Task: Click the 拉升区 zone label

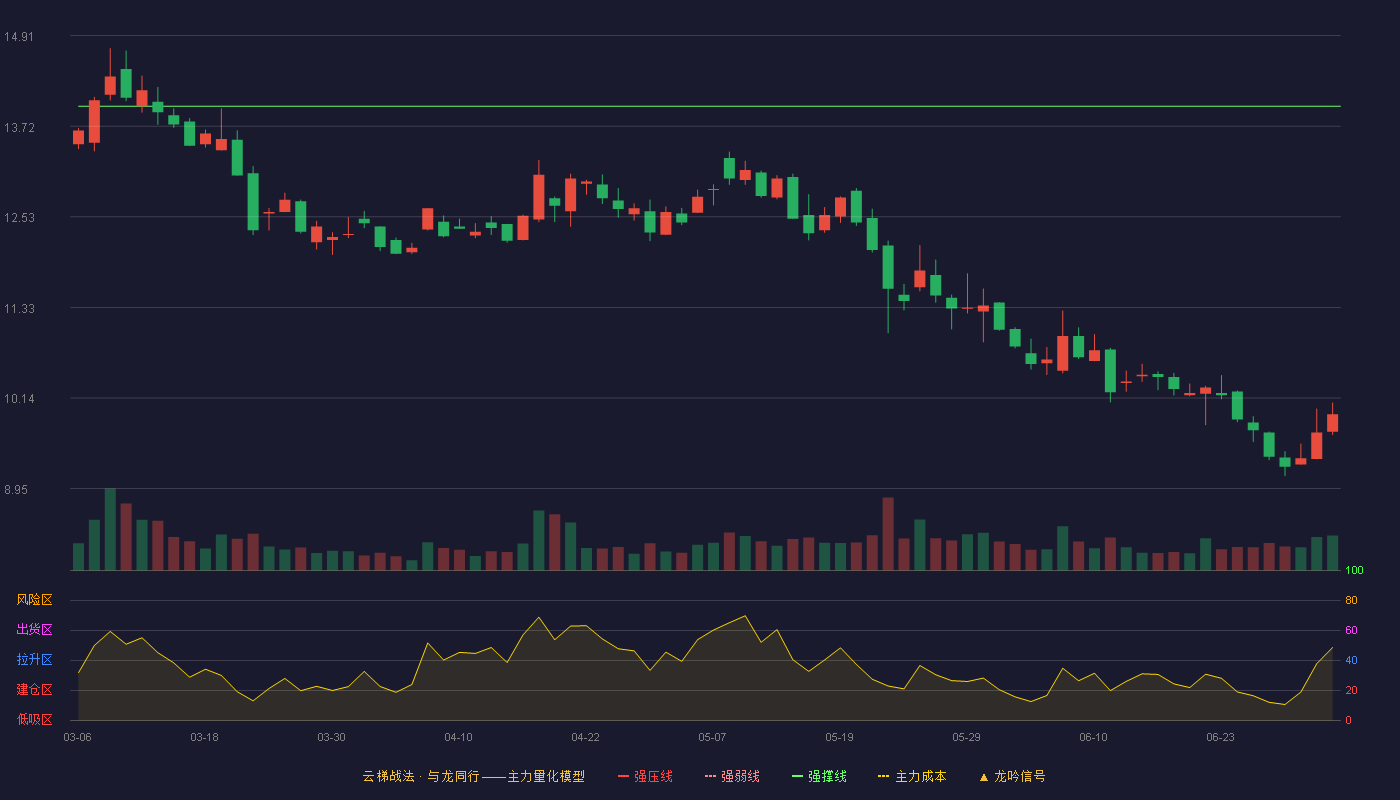Action: [x=35, y=660]
